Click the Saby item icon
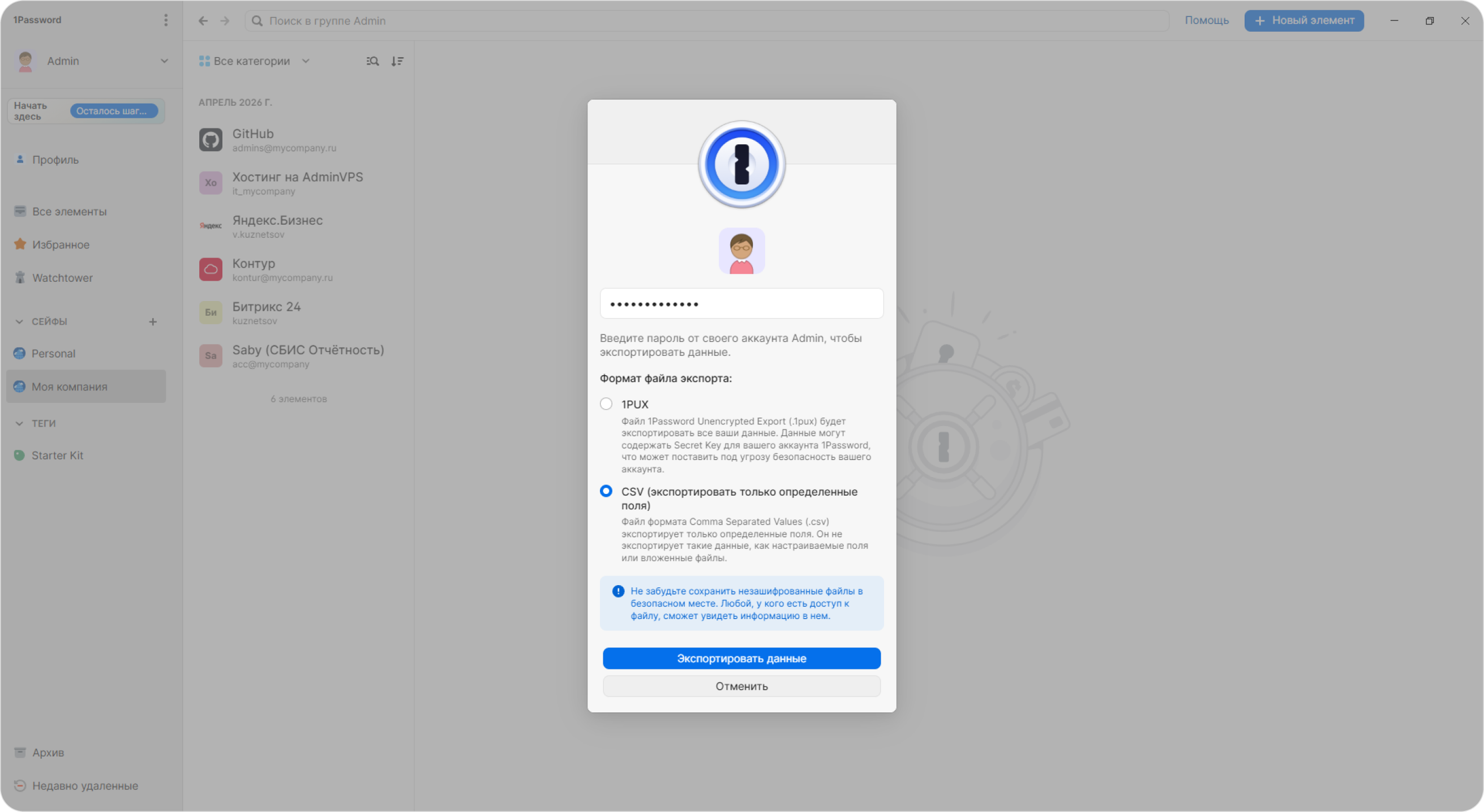Image resolution: width=1484 pixels, height=812 pixels. click(211, 355)
